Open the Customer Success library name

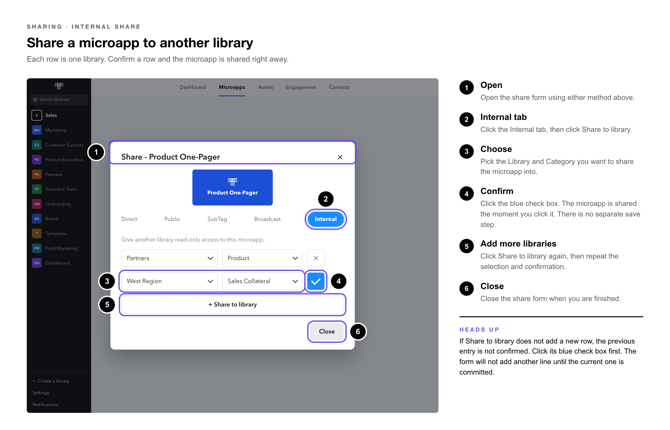point(64,145)
